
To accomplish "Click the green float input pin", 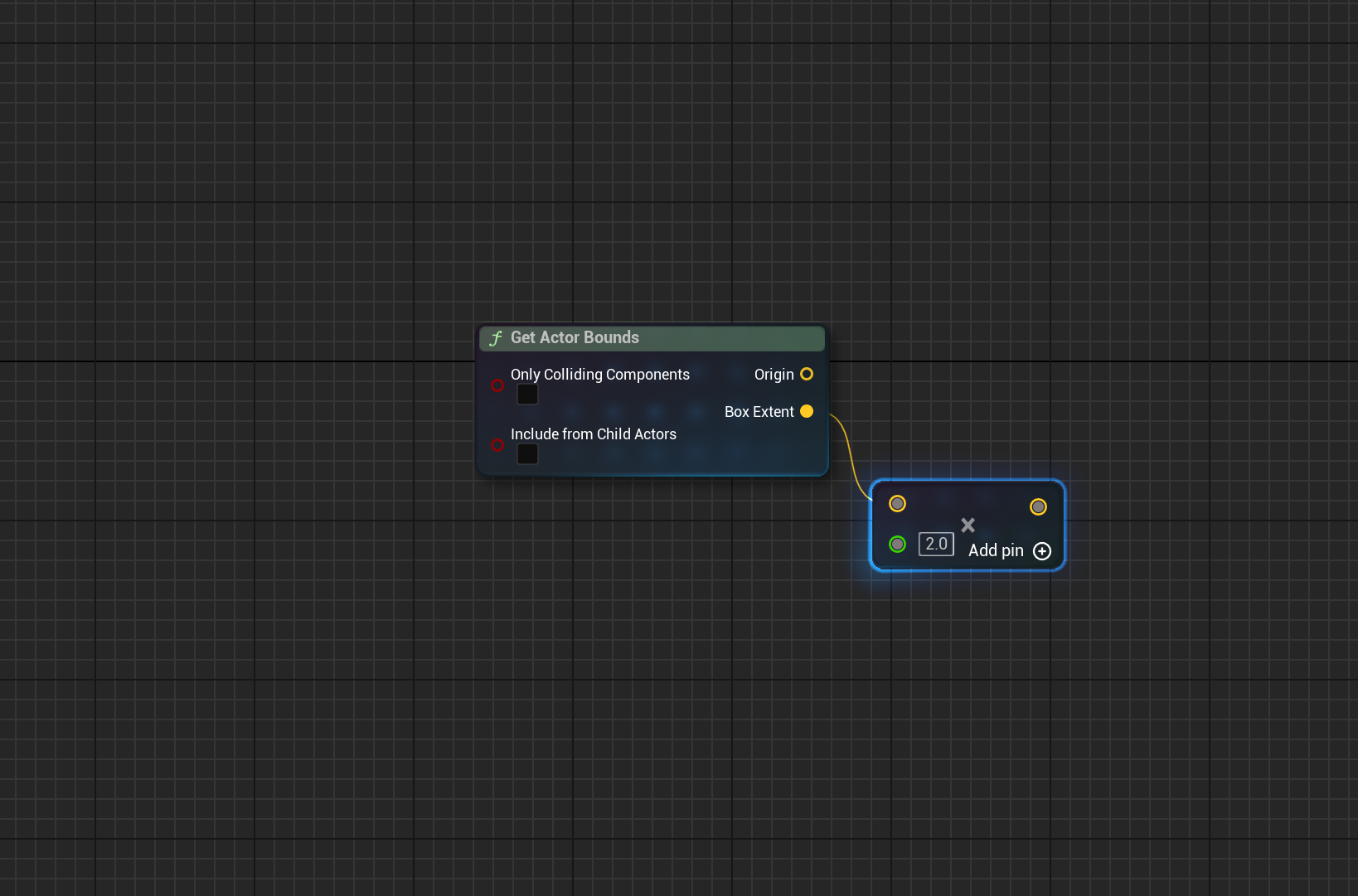I will tap(898, 545).
